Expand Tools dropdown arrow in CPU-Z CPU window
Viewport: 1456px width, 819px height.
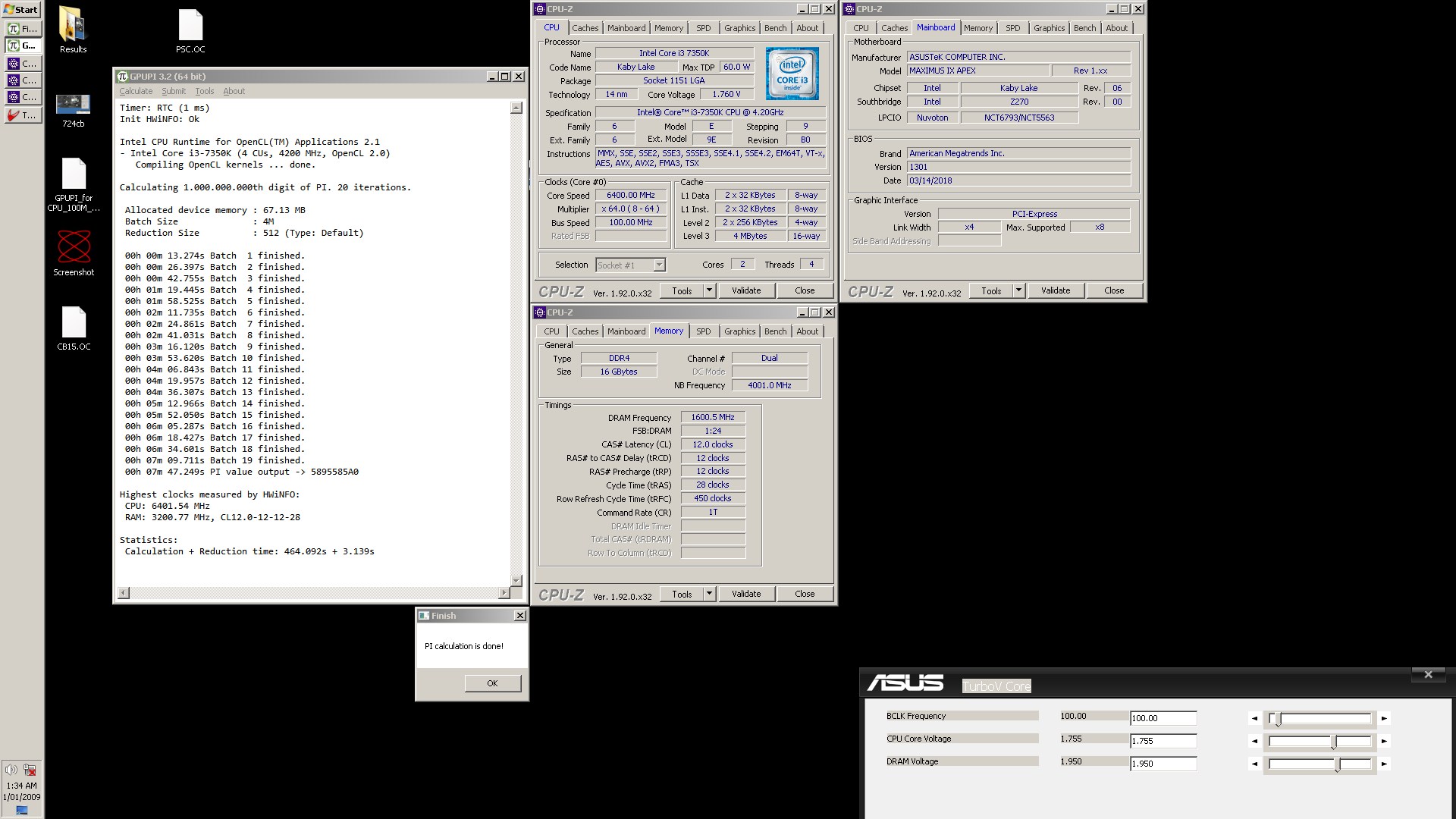tap(709, 290)
